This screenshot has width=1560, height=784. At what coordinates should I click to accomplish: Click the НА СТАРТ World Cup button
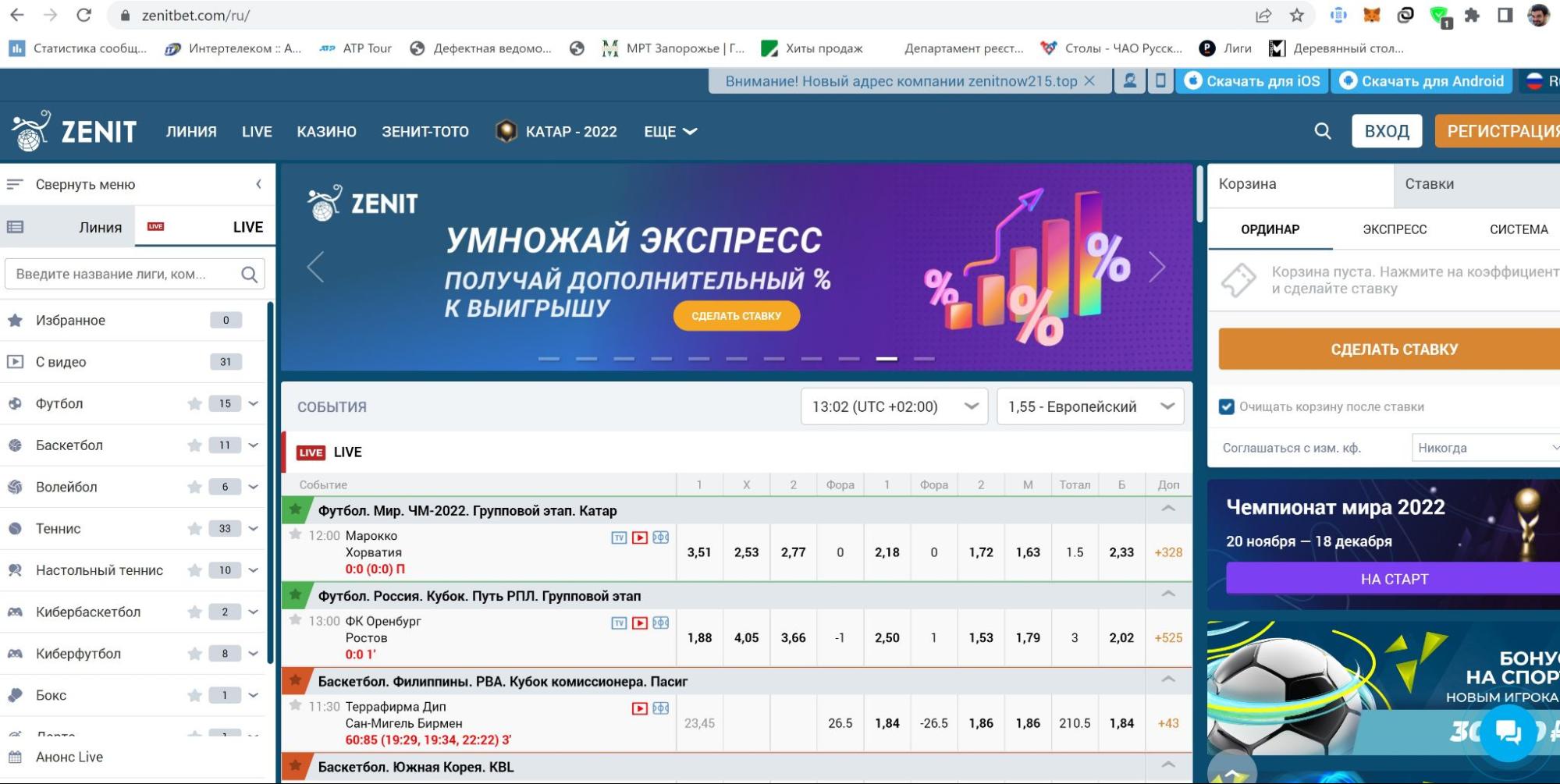tap(1394, 579)
